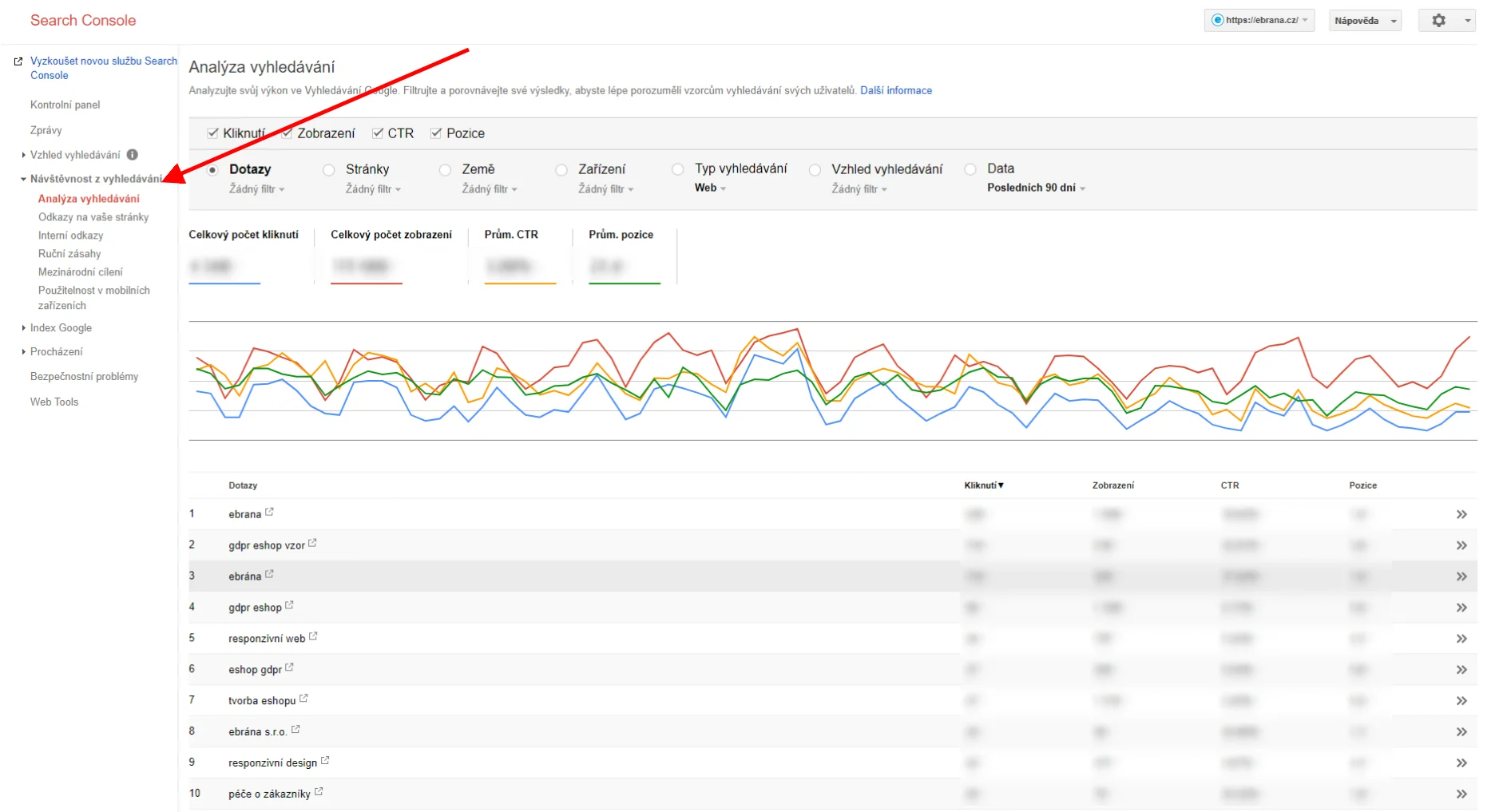
Task: Open external link icon next to responzivní web
Action: pos(313,636)
